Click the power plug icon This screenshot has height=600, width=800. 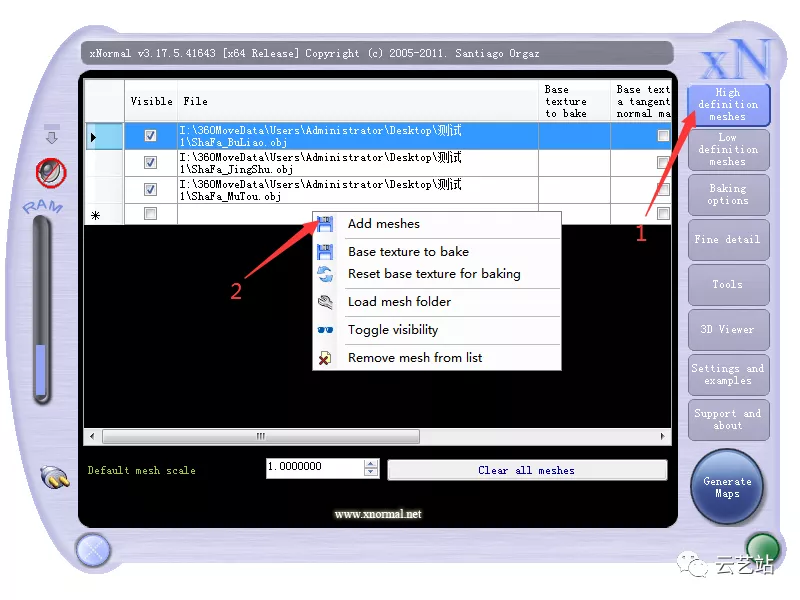point(55,478)
